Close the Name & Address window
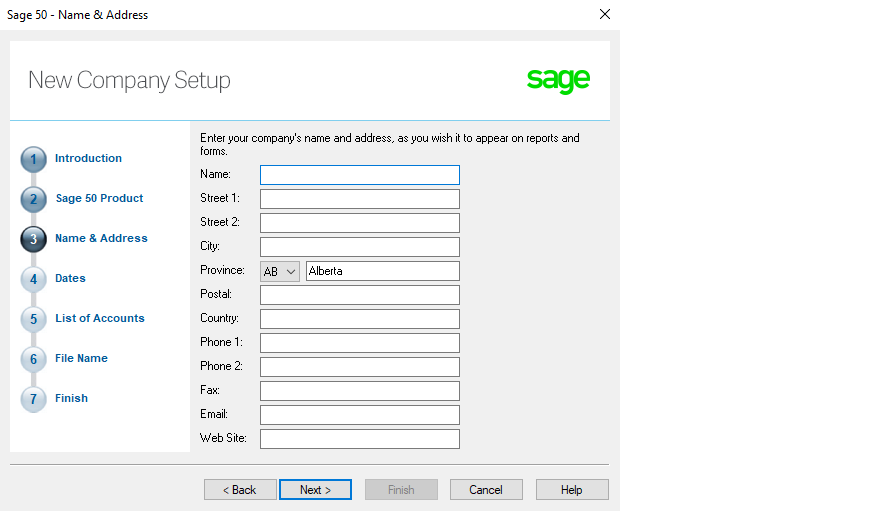 click(605, 14)
